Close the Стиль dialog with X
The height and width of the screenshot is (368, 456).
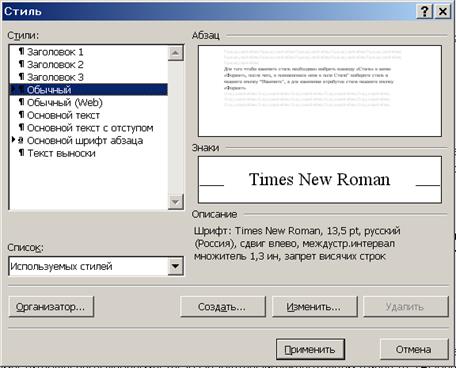443,12
